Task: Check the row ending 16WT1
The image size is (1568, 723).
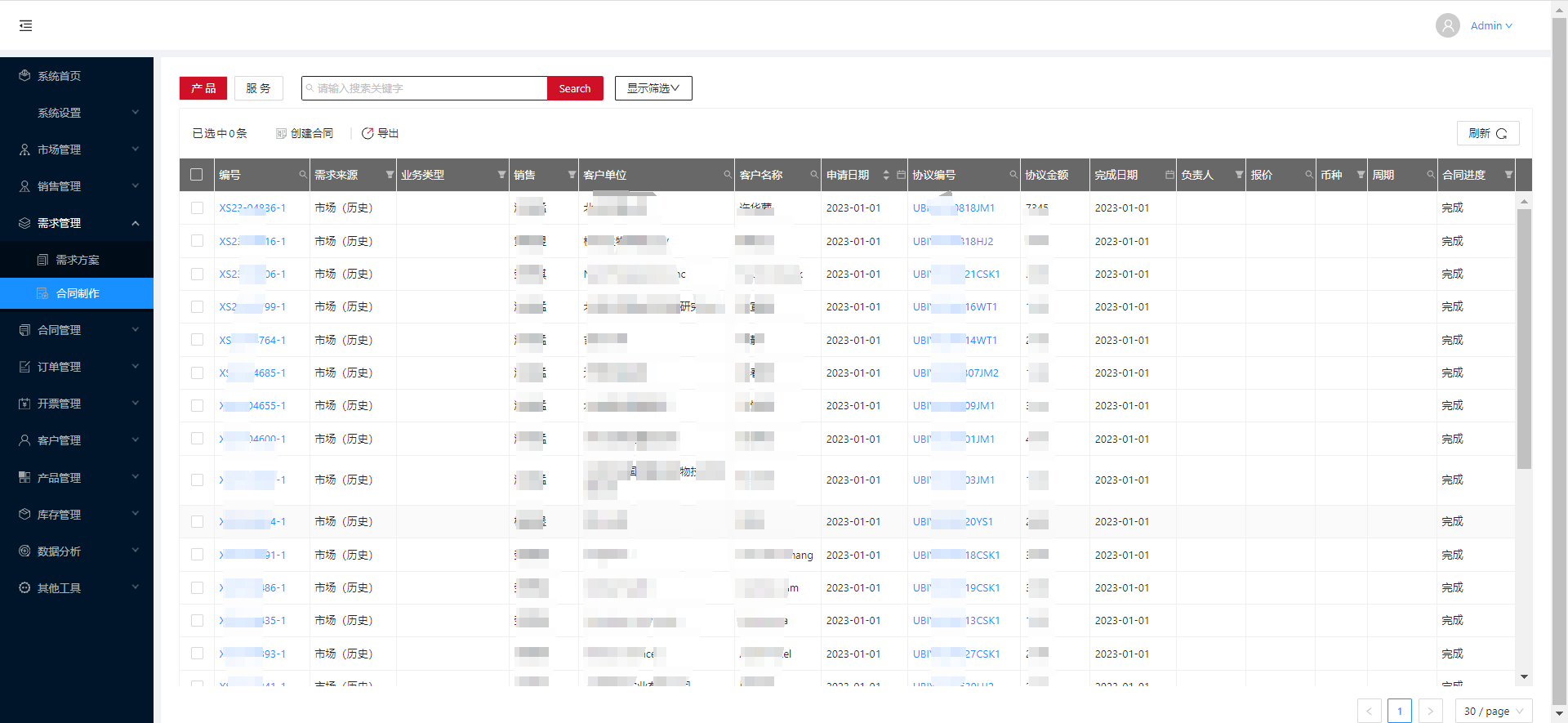Action: [197, 307]
